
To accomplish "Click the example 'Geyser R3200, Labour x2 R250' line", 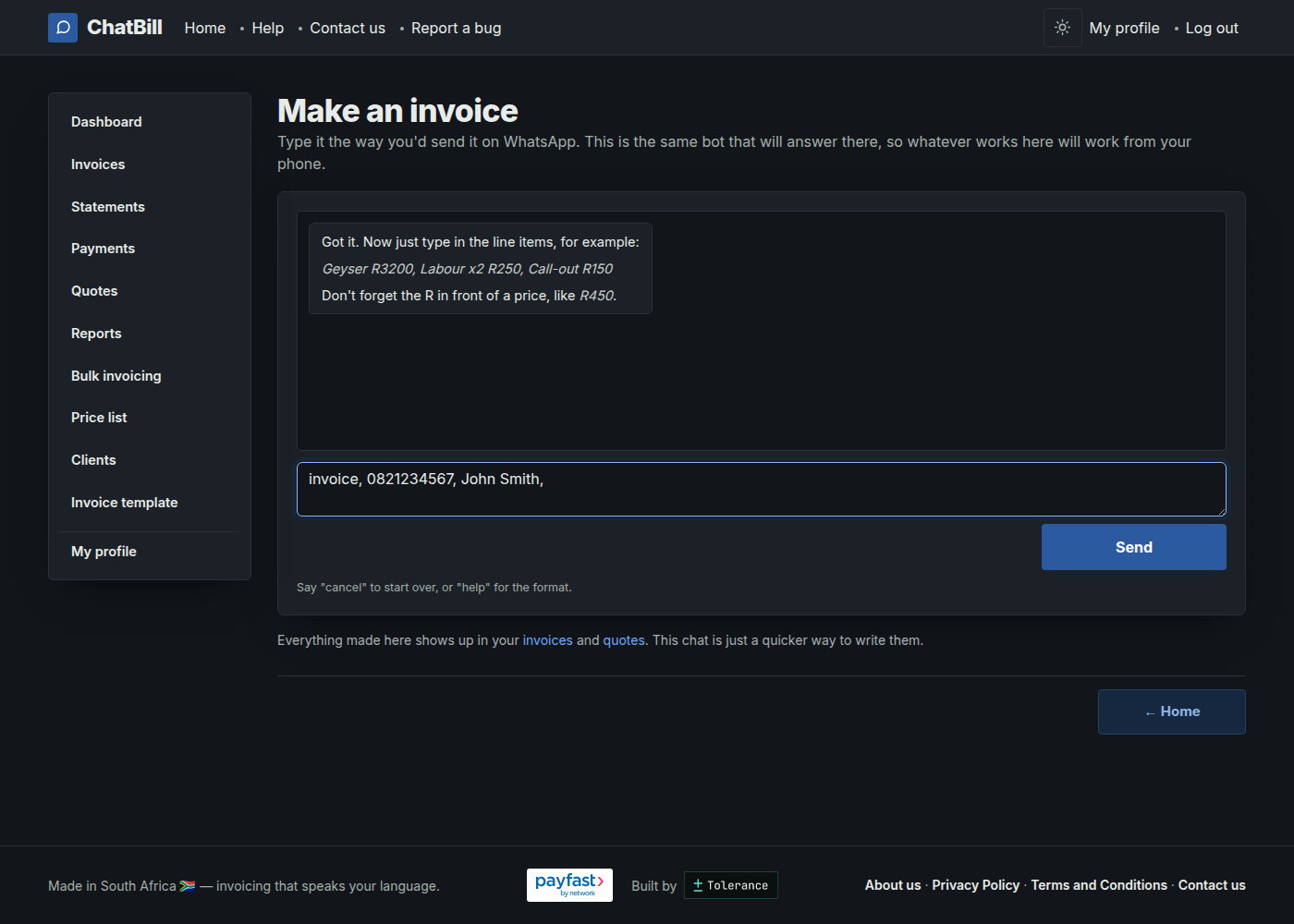I will pos(468,269).
